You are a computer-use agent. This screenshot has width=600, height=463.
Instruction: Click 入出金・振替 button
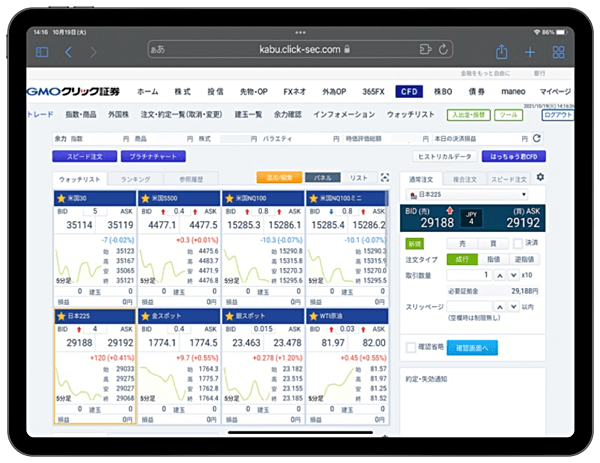tap(469, 115)
